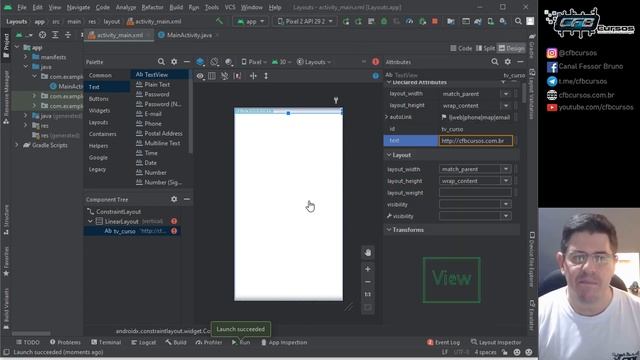Open declared layout_width dropdown arrow

506,94
